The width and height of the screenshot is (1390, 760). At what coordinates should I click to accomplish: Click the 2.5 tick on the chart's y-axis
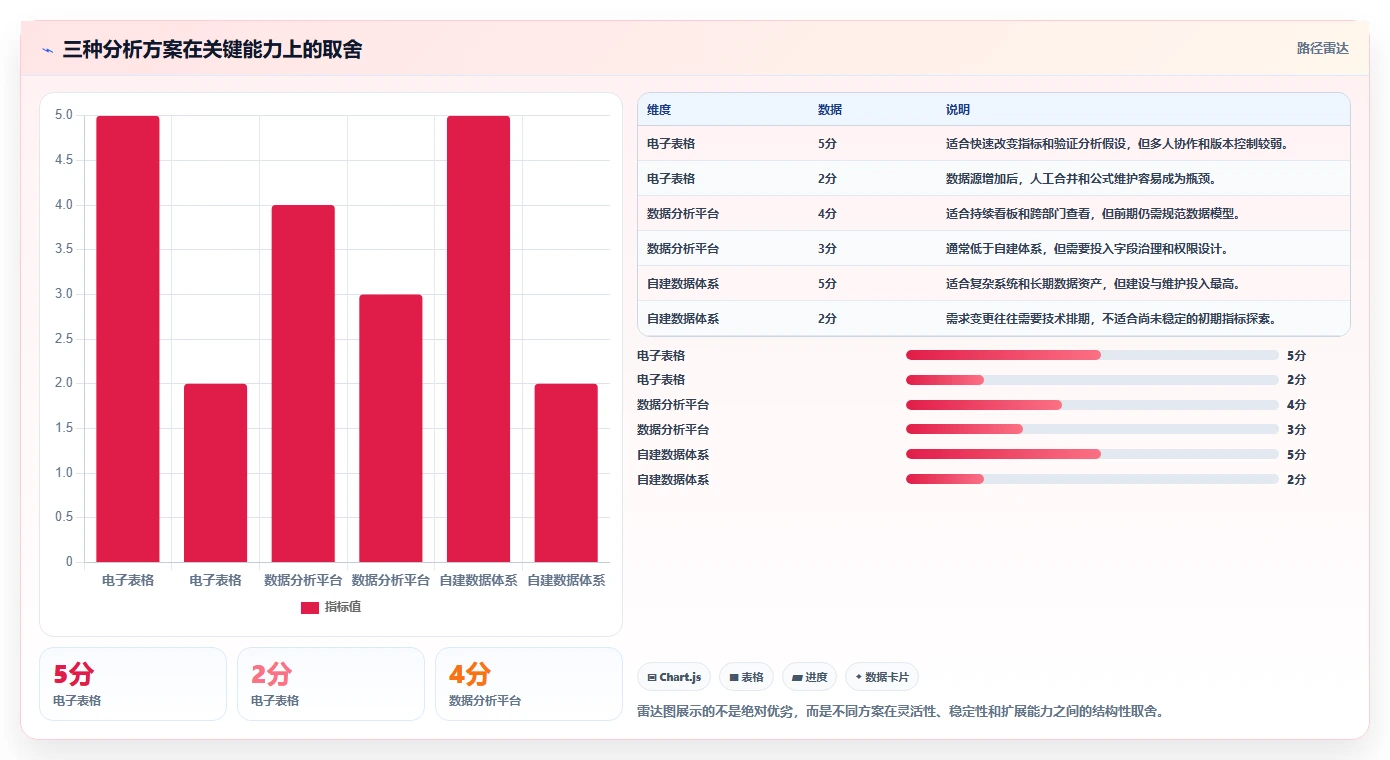click(64, 339)
